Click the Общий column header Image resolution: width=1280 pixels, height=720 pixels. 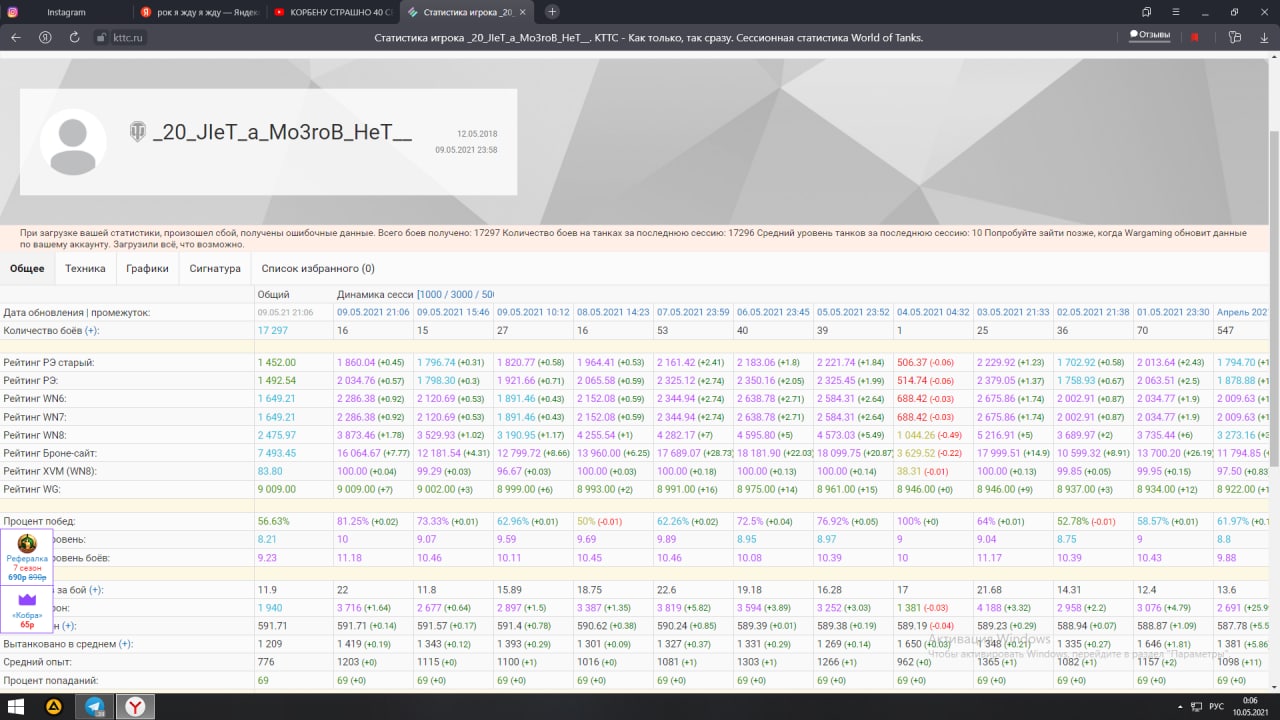pyautogui.click(x=273, y=295)
